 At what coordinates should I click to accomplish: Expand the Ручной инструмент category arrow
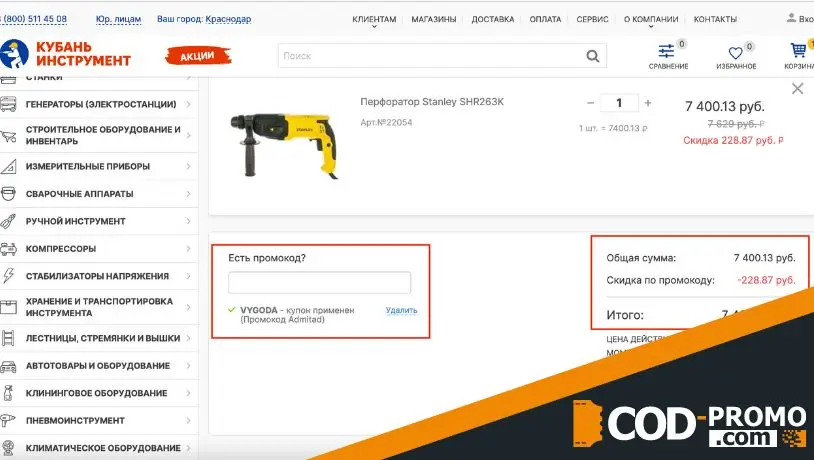coord(188,221)
